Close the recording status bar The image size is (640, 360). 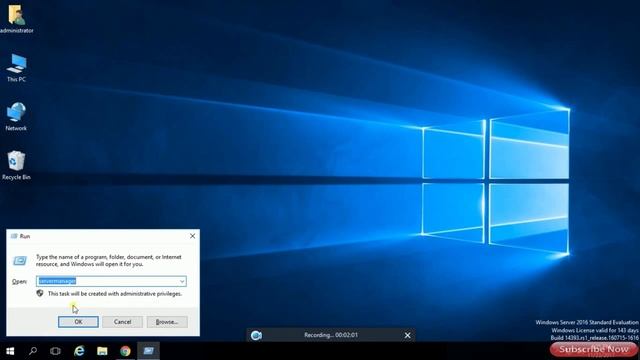tap(407, 335)
